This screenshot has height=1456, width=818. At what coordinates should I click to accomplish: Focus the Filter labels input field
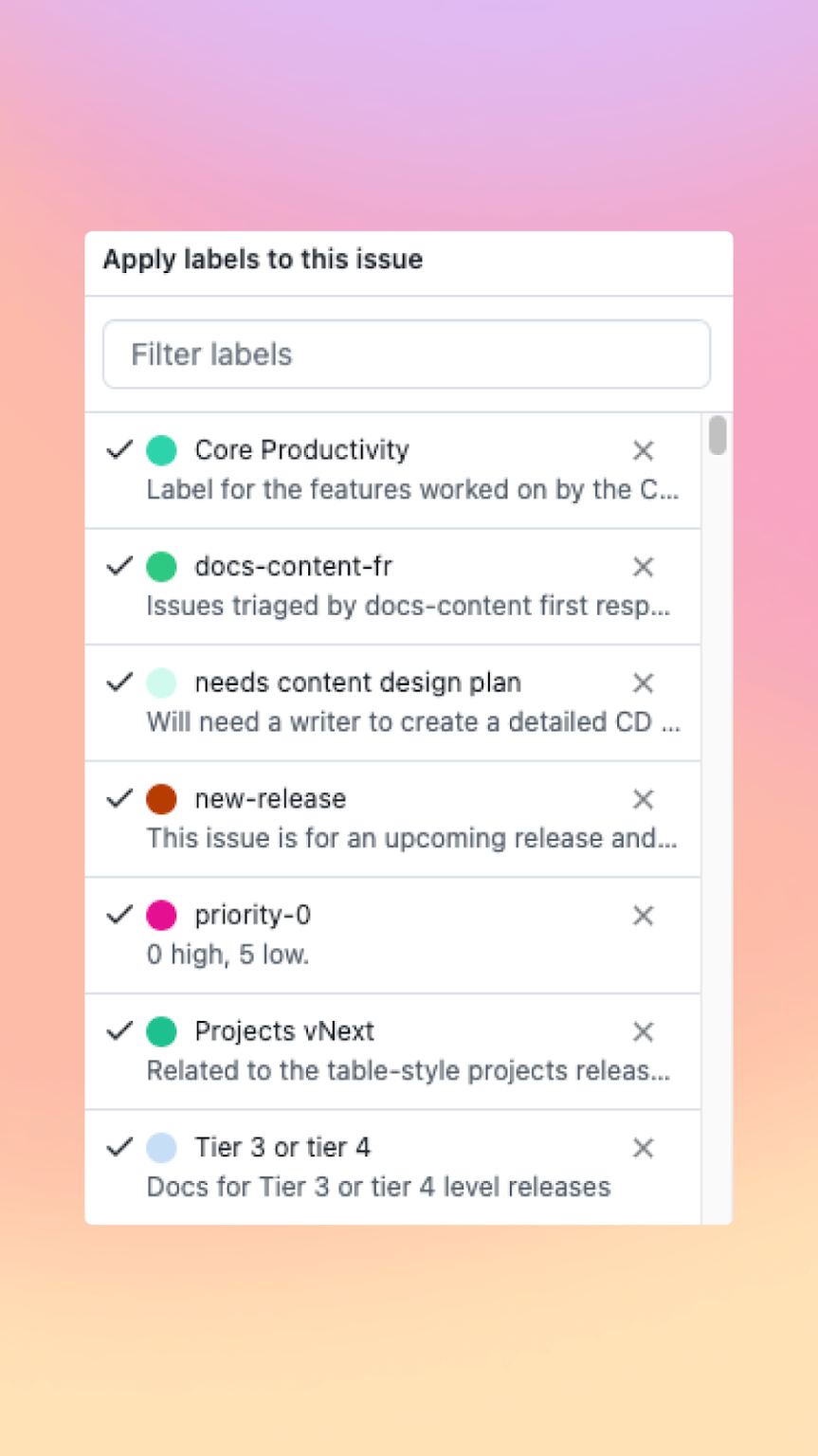(x=406, y=355)
